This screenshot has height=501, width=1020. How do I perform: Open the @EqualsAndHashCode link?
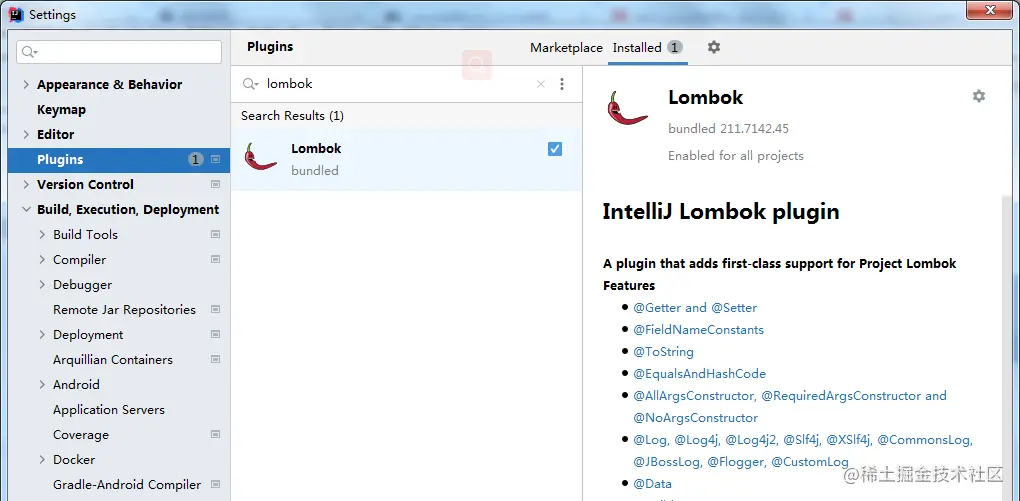[x=699, y=373]
